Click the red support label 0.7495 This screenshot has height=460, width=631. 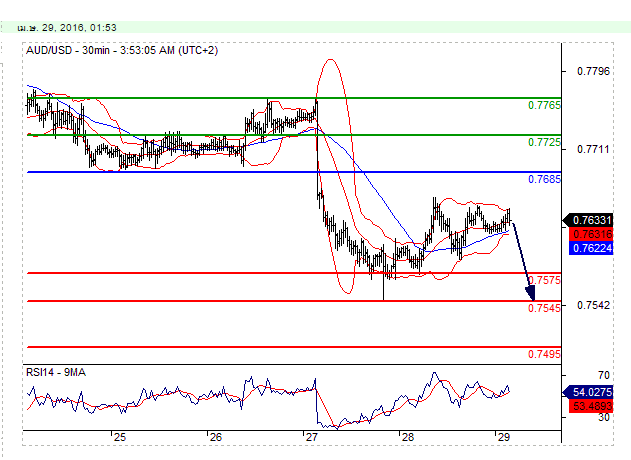pos(544,354)
